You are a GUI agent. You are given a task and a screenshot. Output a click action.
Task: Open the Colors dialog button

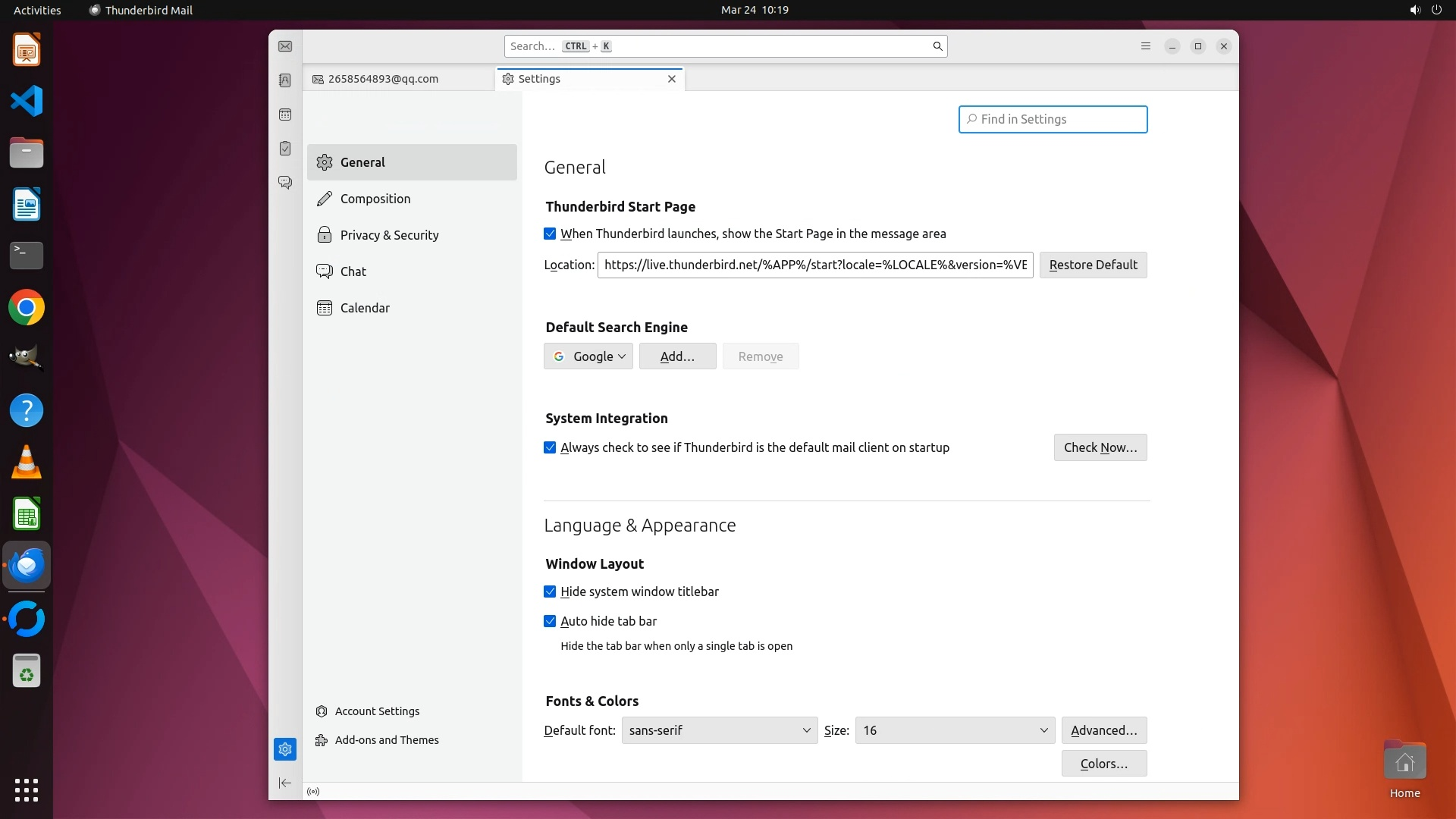click(x=1103, y=764)
